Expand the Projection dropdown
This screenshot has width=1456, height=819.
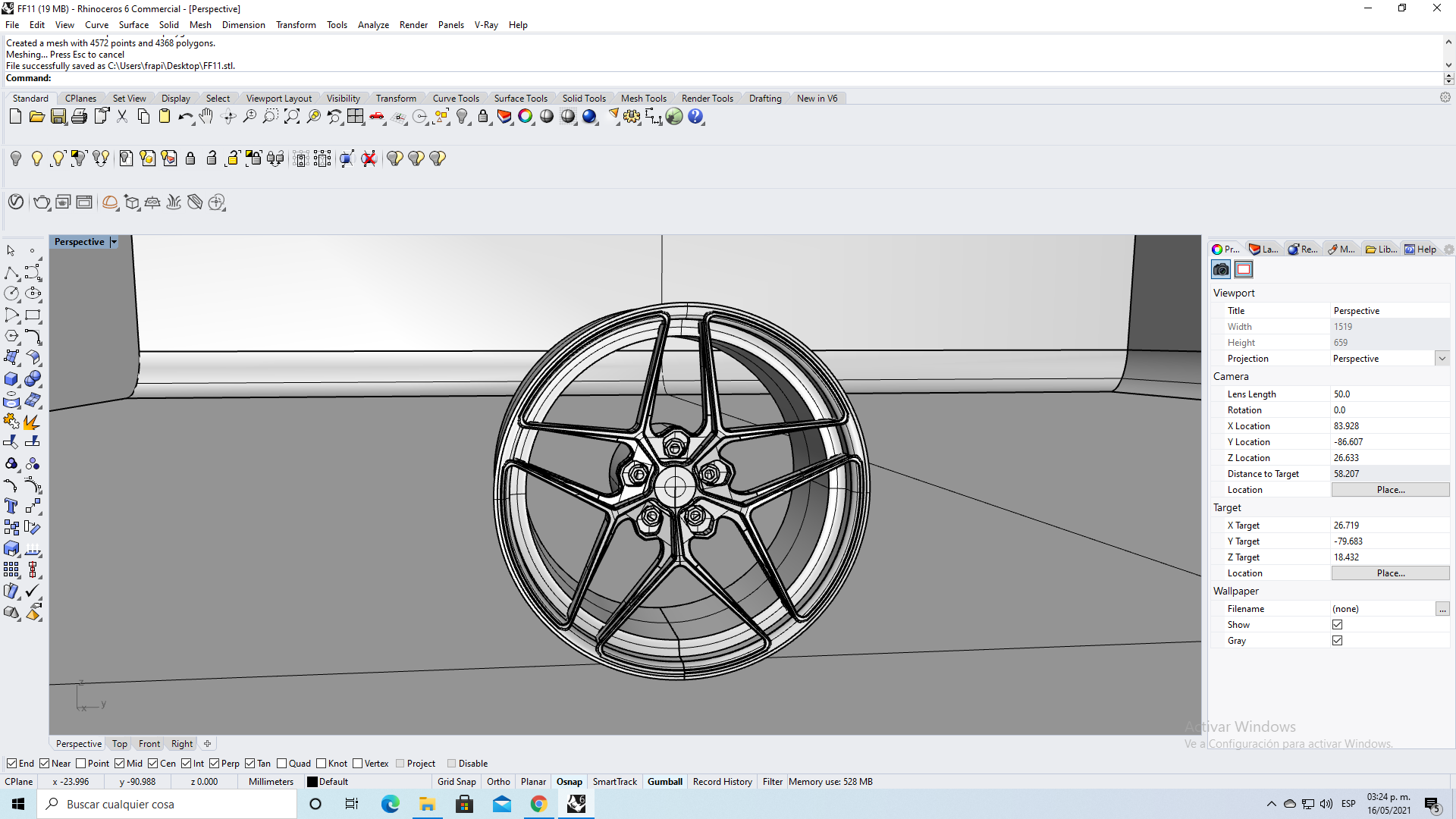pos(1442,359)
